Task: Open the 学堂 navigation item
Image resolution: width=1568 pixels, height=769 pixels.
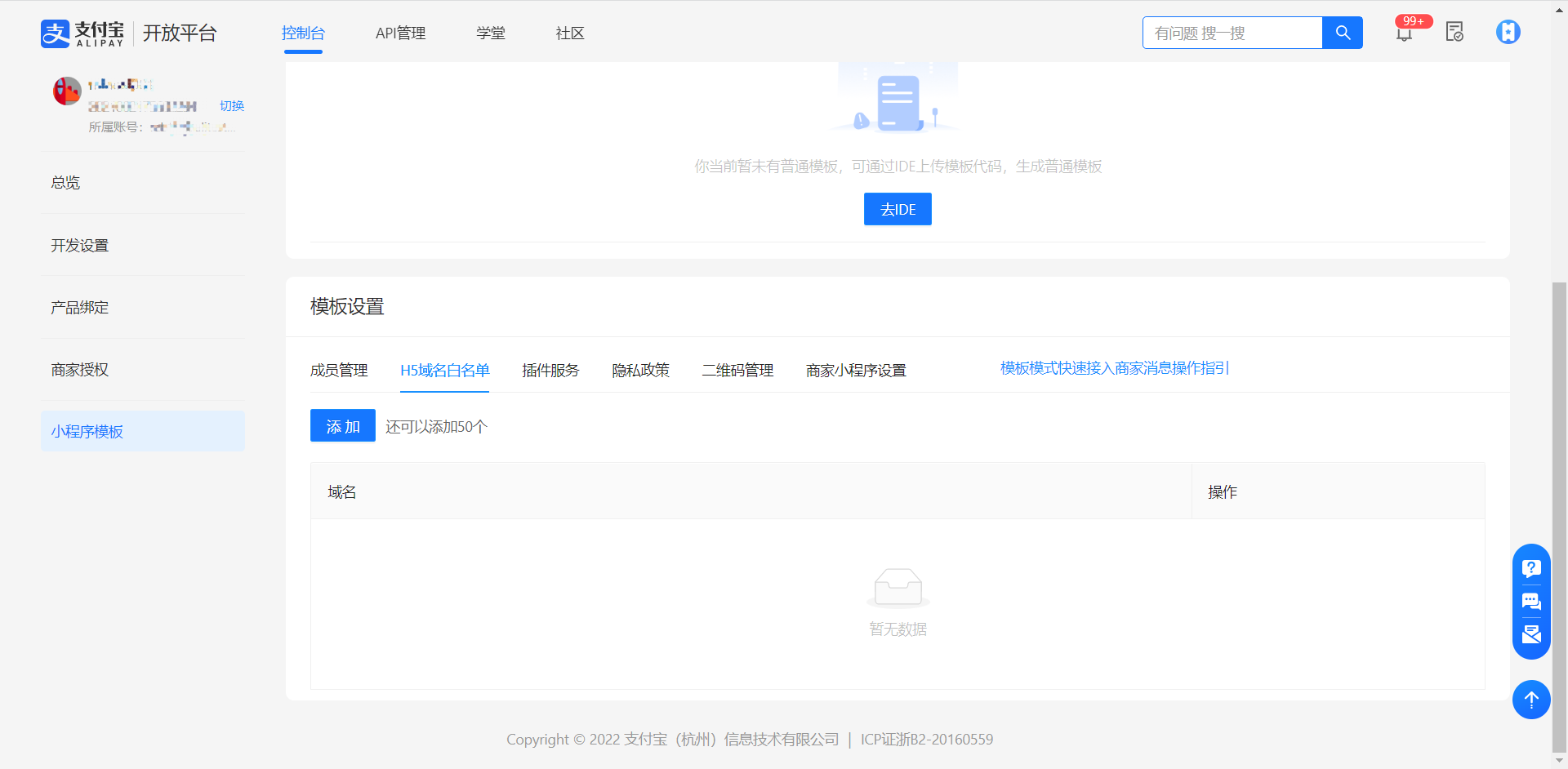Action: click(491, 33)
